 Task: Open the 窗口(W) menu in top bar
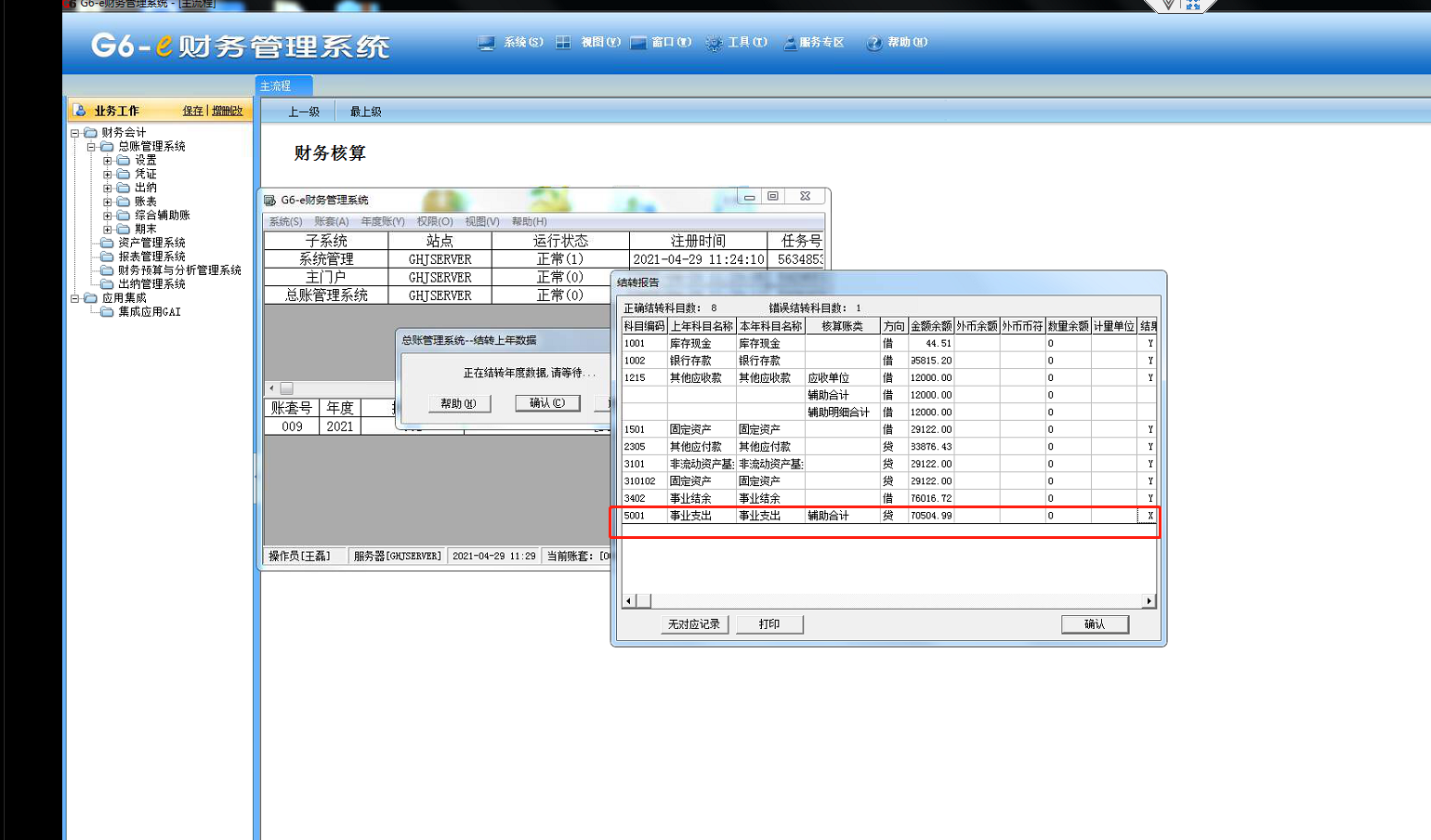pyautogui.click(x=671, y=43)
